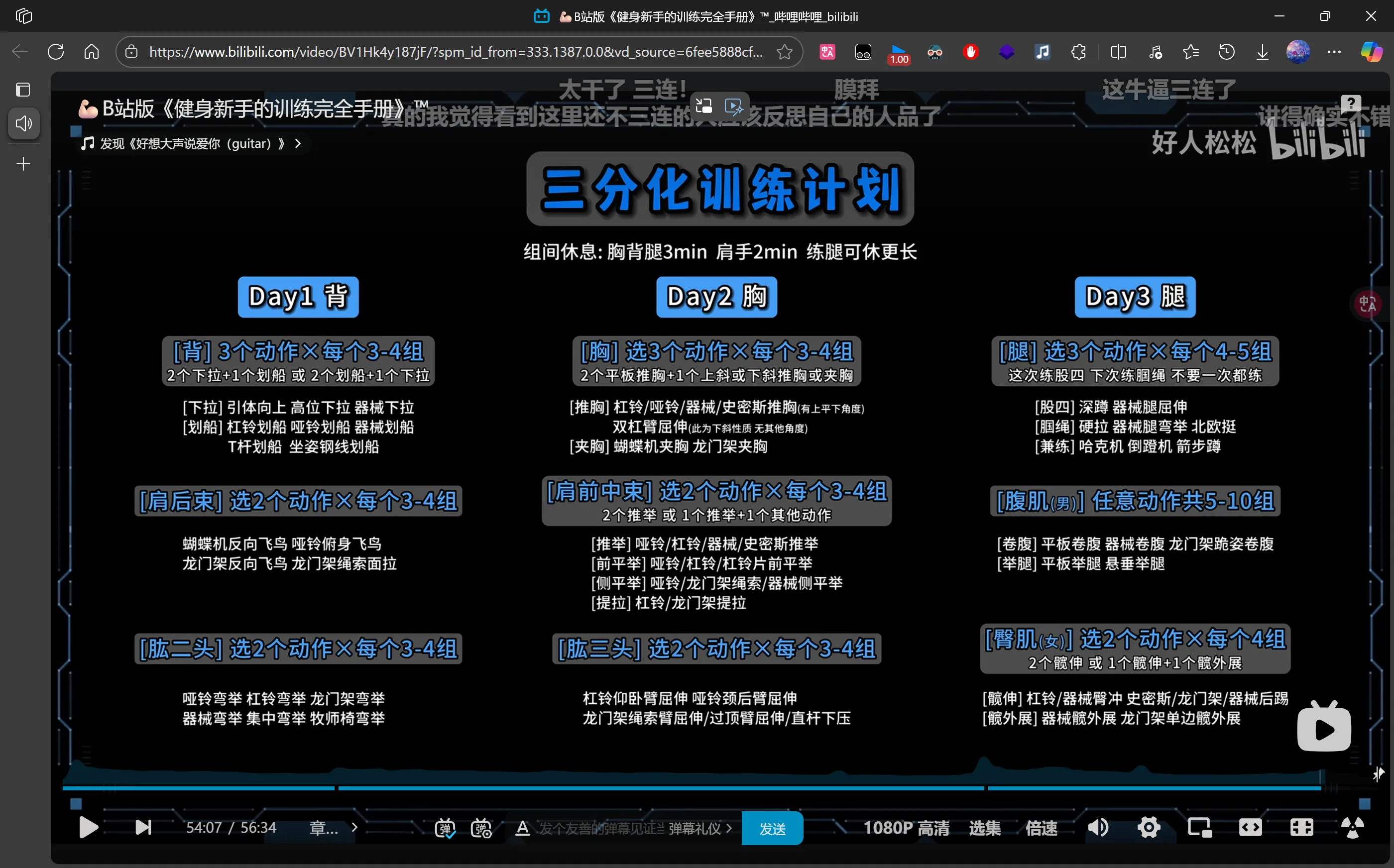Toggle danmaku display on or off
Viewport: 1394px width, 868px height.
445,828
